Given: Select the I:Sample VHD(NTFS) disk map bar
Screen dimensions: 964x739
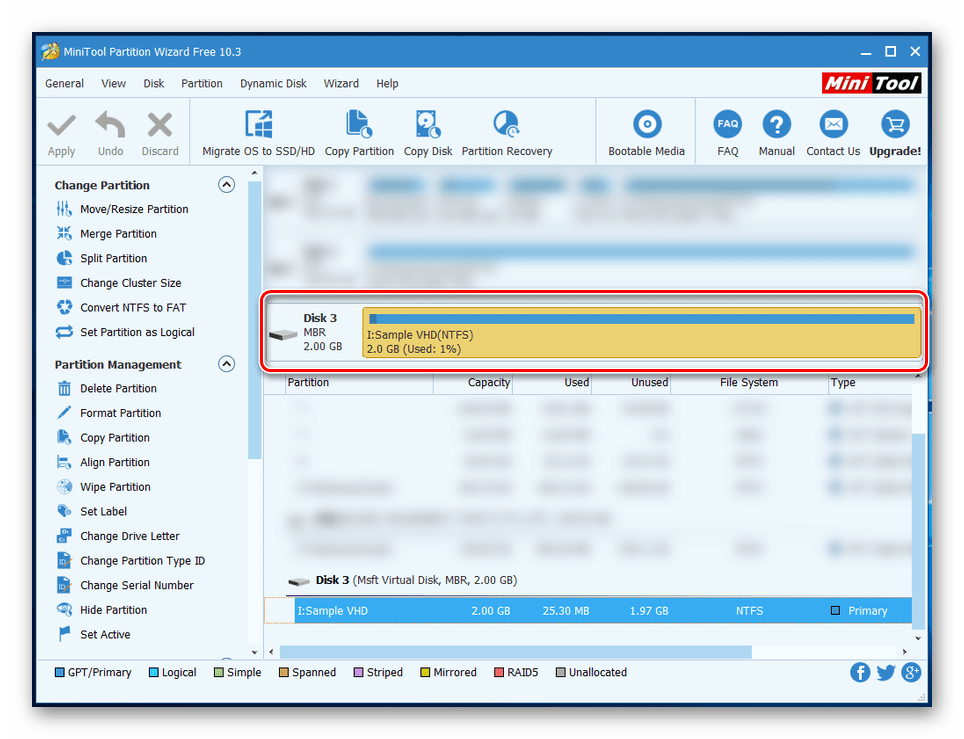Looking at the screenshot, I should coord(642,333).
